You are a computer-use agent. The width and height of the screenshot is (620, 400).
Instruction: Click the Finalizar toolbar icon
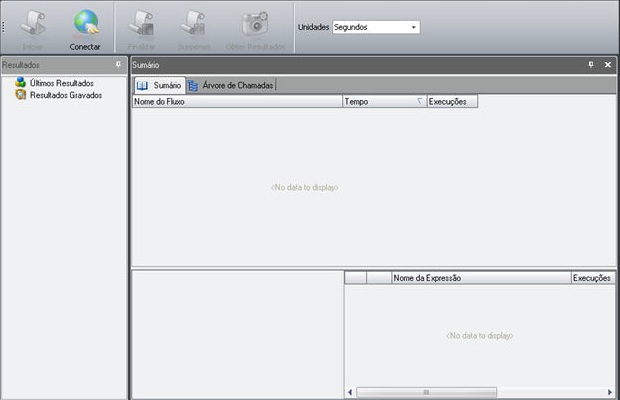(141, 22)
